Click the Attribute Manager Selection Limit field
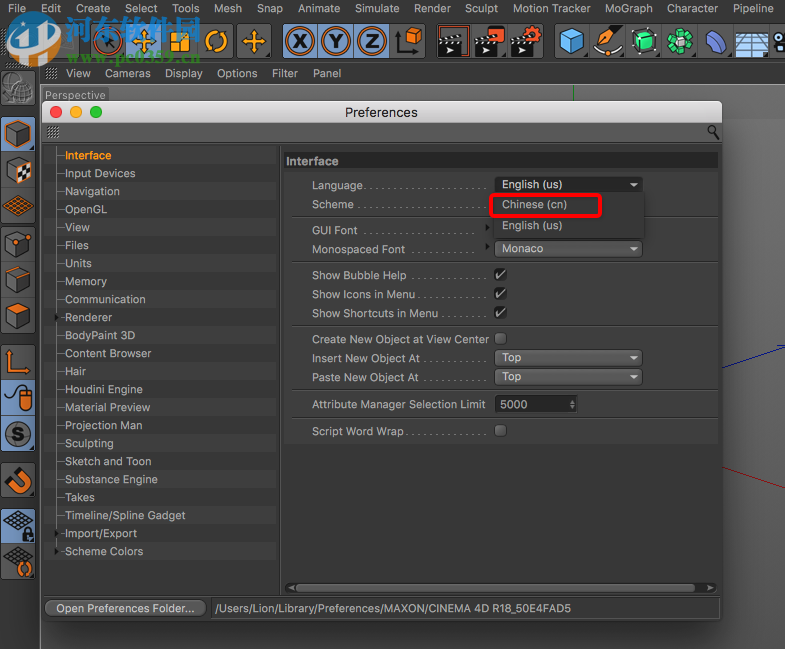Viewport: 785px width, 649px height. (x=536, y=404)
